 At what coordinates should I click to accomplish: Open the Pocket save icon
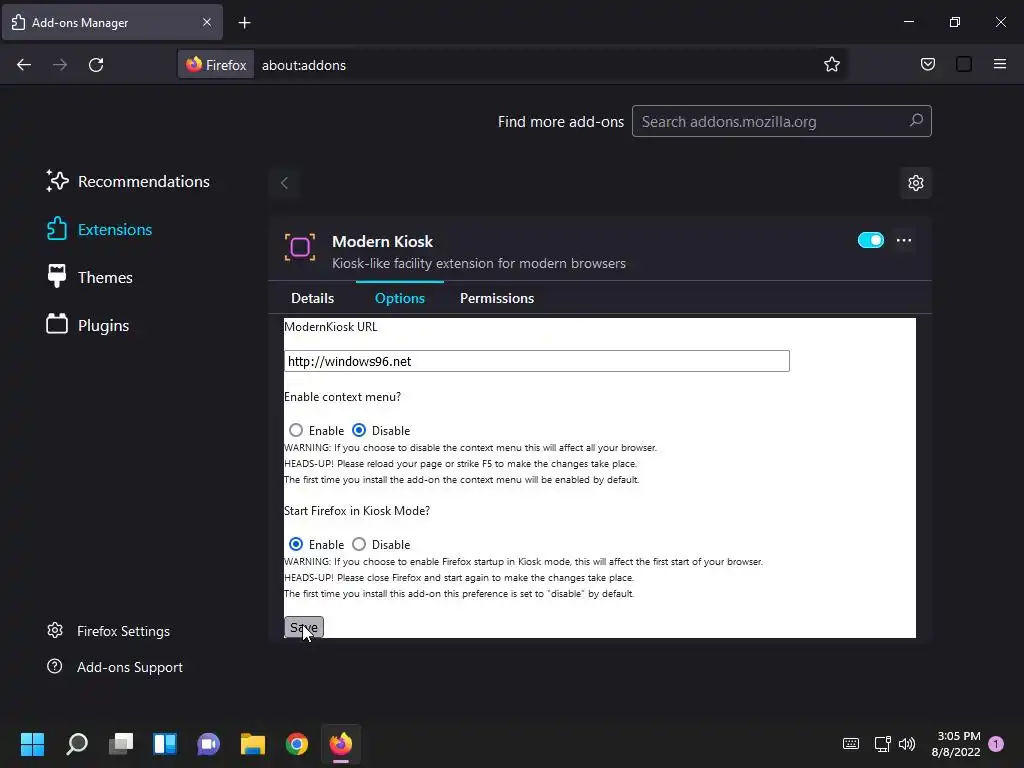[x=927, y=65]
